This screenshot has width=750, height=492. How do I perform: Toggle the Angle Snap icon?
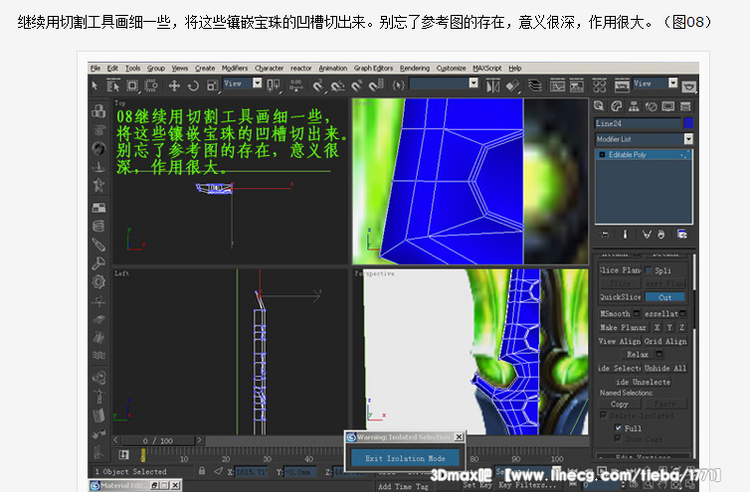coord(338,86)
